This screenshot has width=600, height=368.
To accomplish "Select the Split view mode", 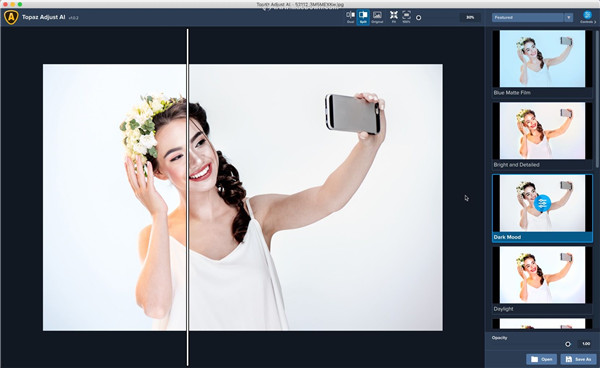I will [x=363, y=17].
